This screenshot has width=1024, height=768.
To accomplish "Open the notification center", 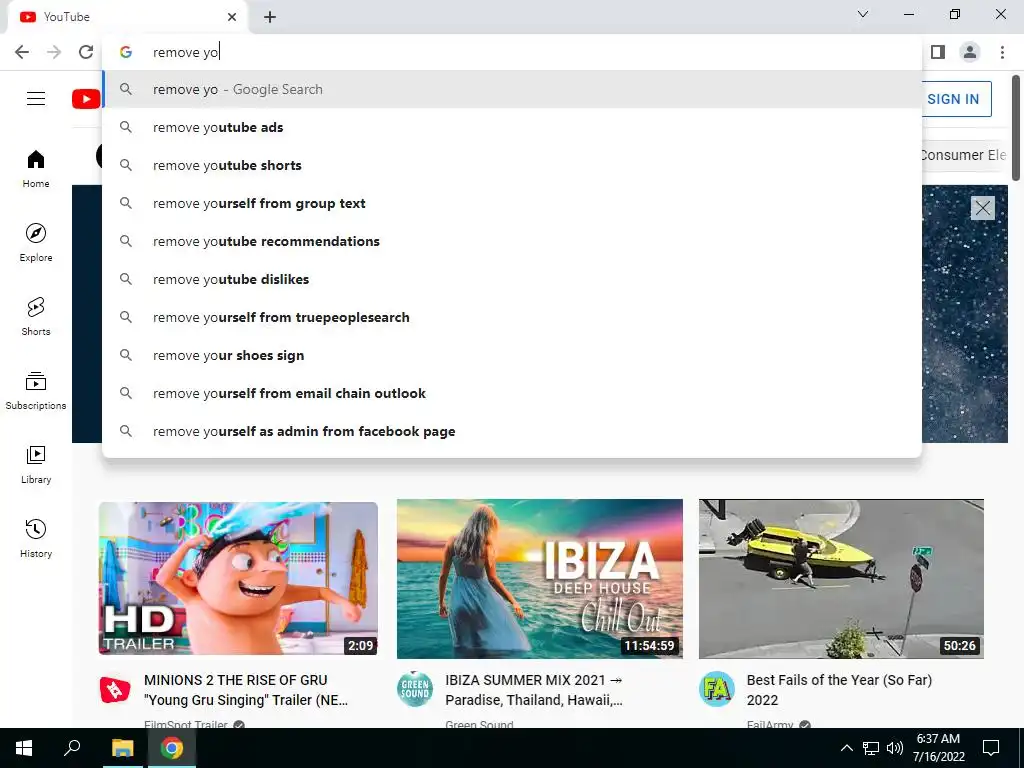I will [991, 748].
